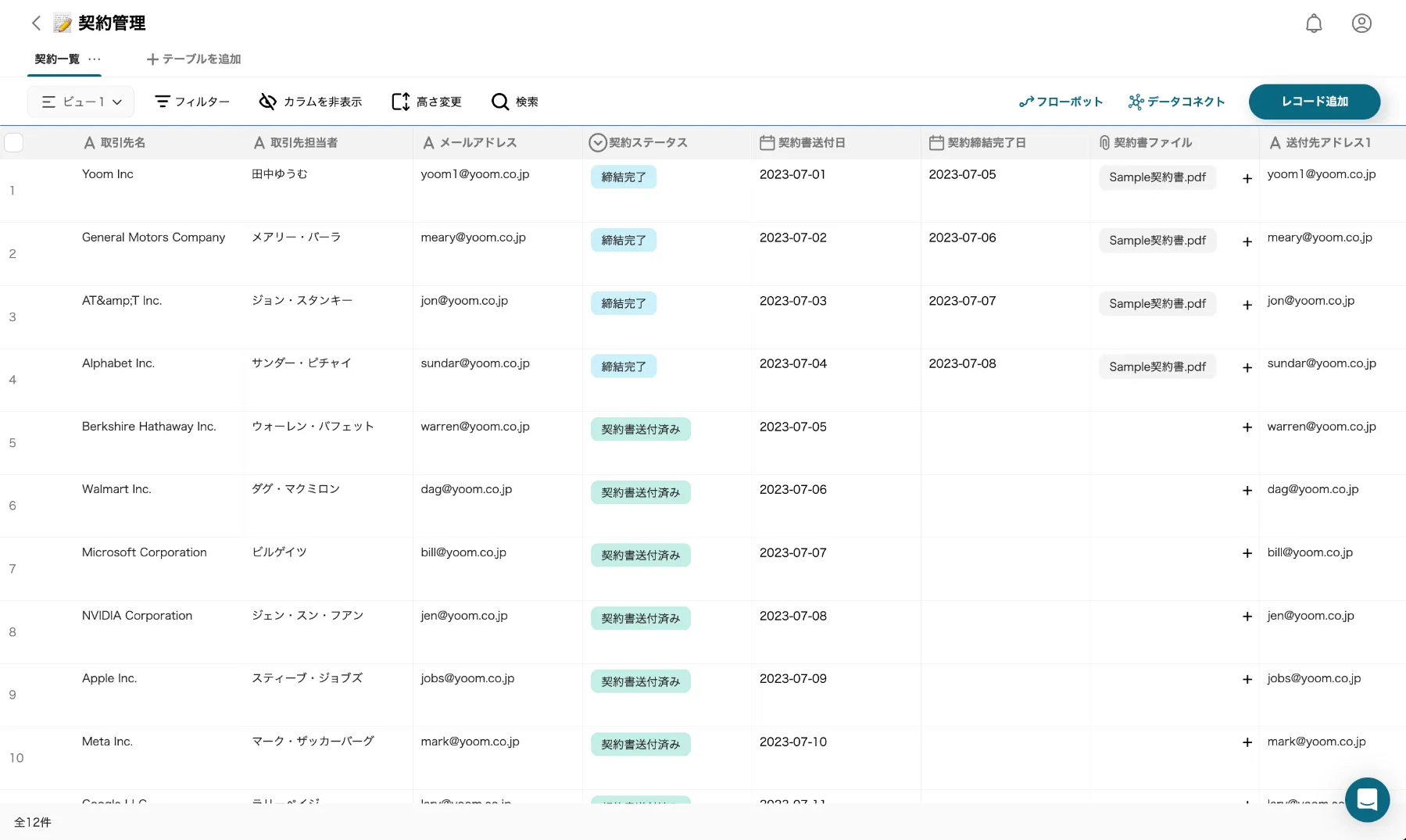Open 締結完了 status of AT&T row

coord(624,303)
